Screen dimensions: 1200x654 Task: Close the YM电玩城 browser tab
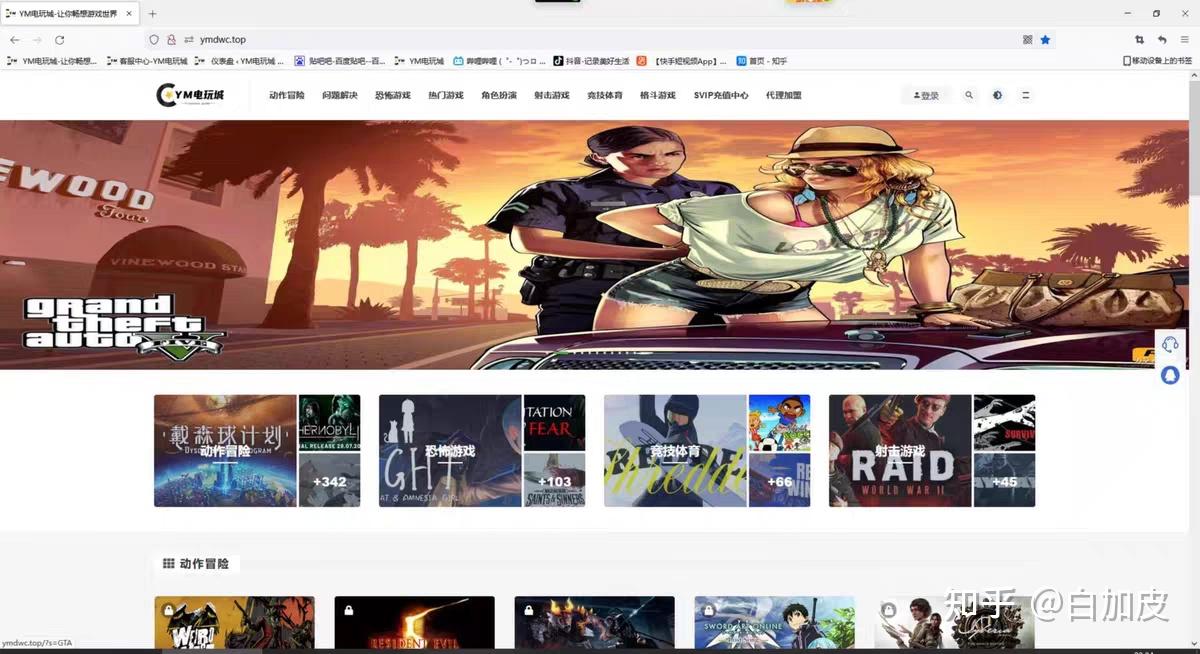pyautogui.click(x=130, y=14)
